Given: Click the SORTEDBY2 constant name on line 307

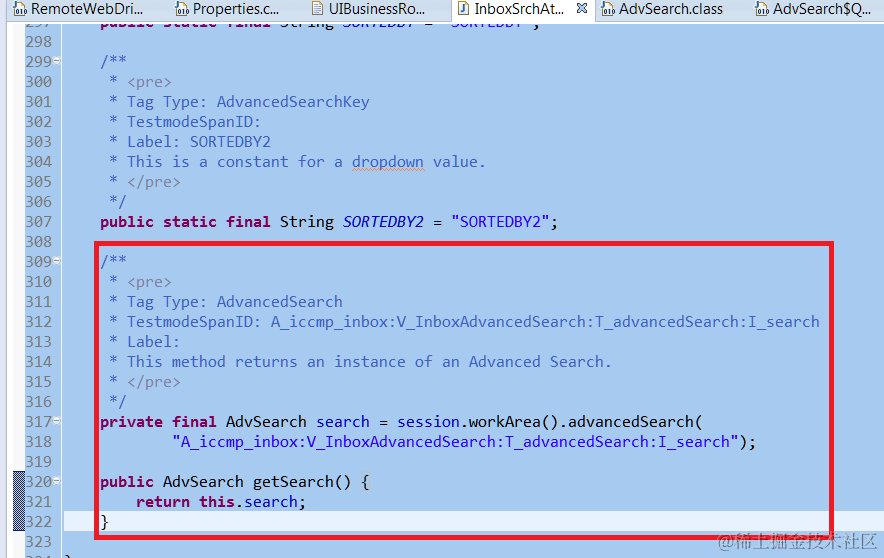Looking at the screenshot, I should tap(383, 222).
